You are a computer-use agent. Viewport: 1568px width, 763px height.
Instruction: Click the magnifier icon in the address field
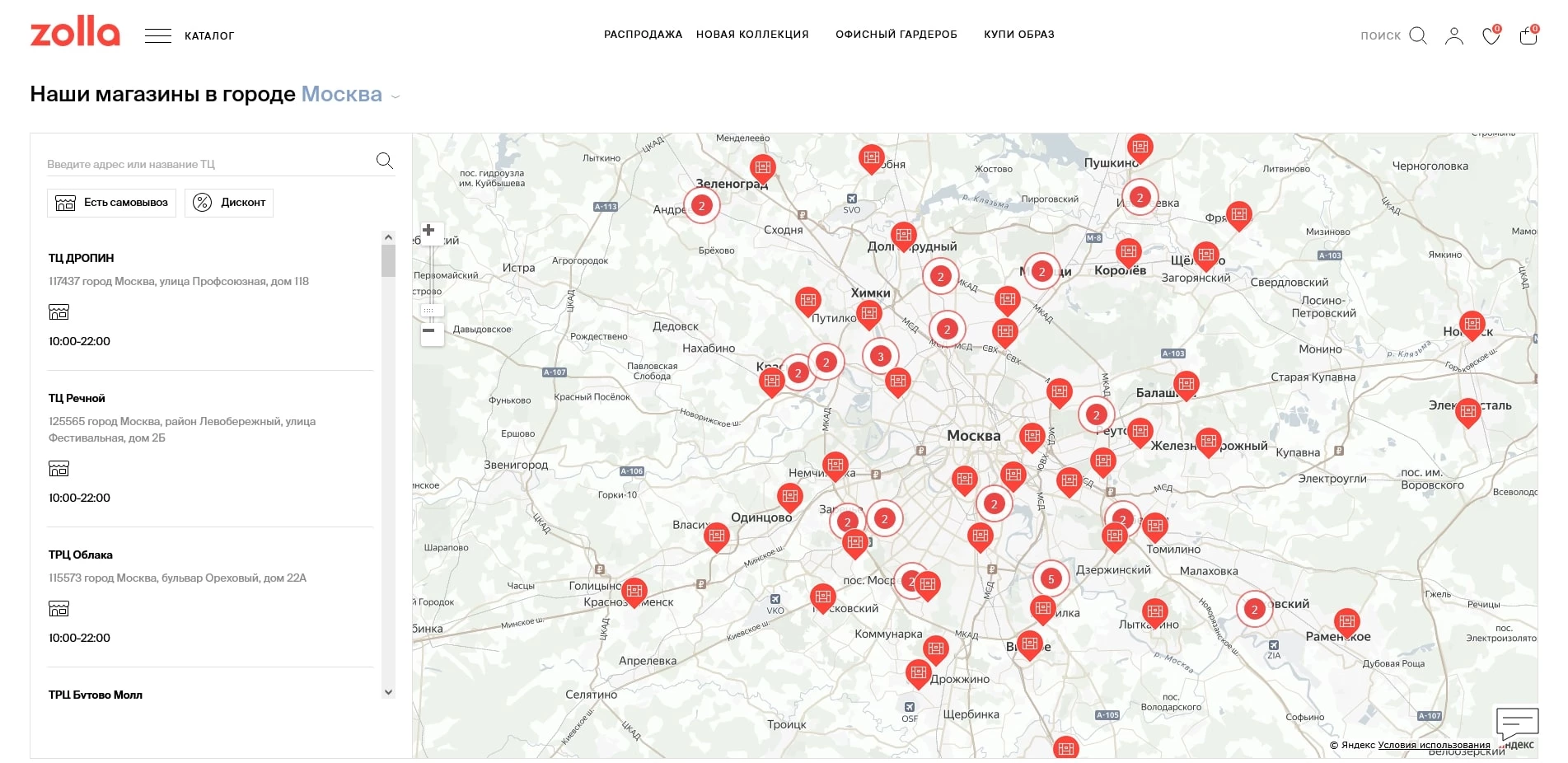point(384,161)
